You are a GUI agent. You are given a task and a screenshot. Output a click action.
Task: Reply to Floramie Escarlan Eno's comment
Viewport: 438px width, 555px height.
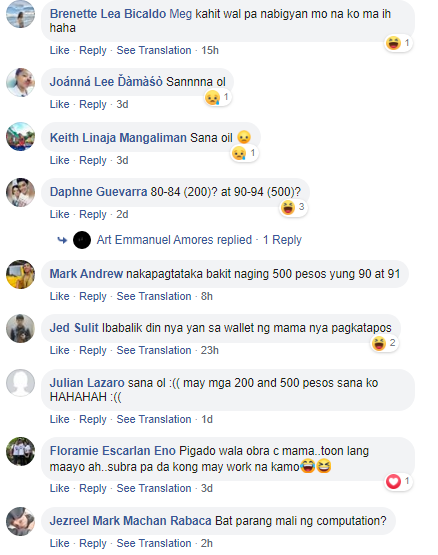[93, 488]
